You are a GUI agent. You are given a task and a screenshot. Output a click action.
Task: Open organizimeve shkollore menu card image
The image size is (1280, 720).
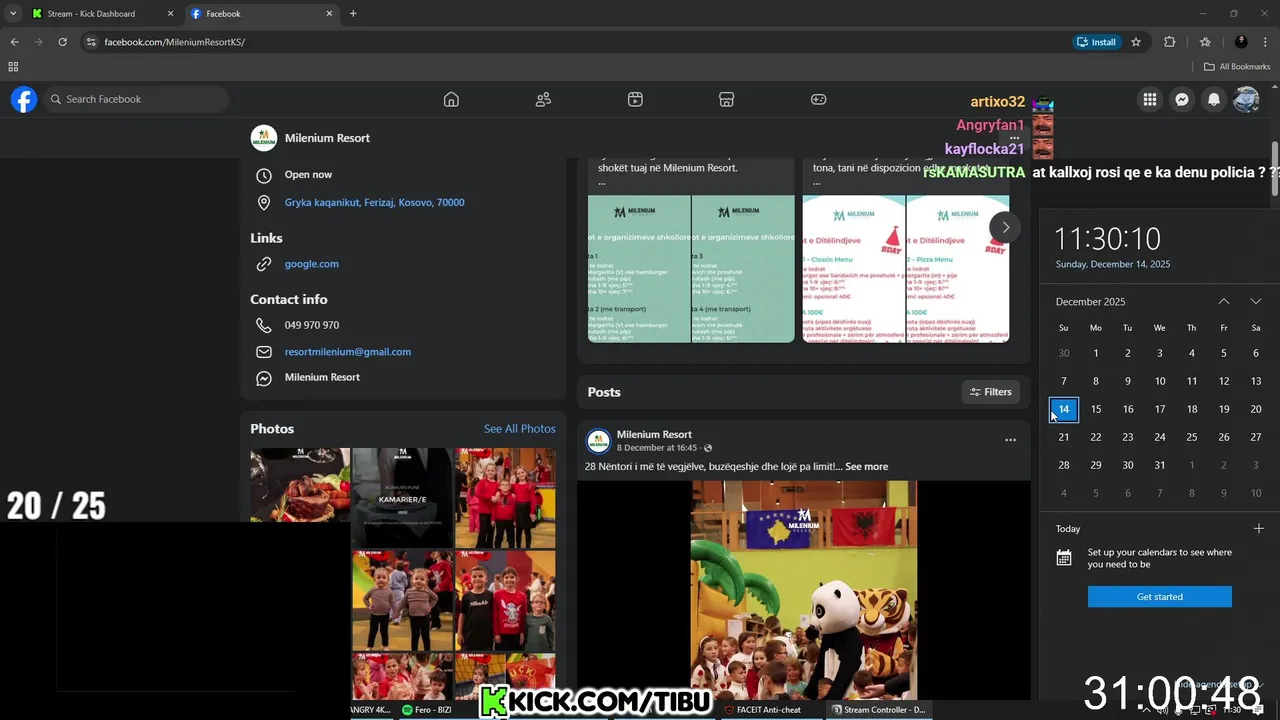(691, 268)
